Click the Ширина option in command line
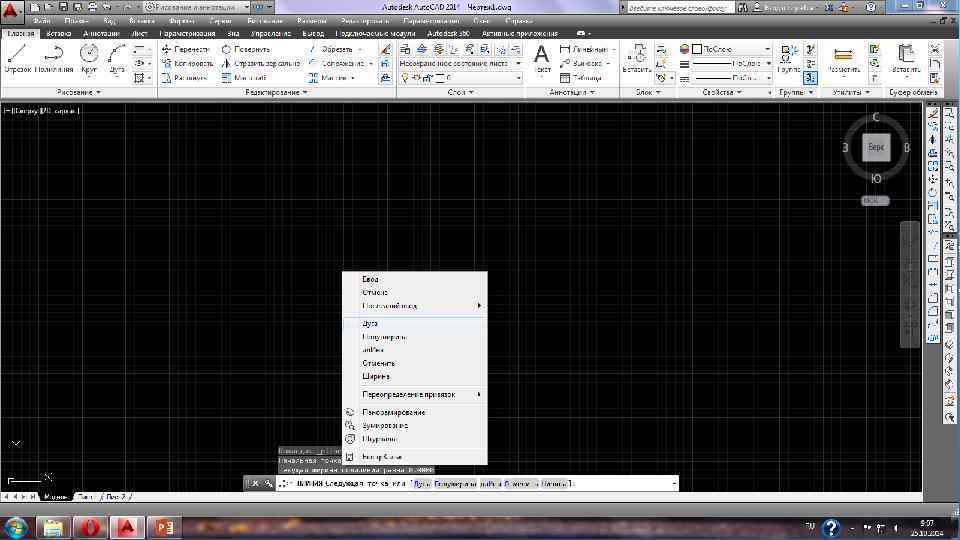This screenshot has width=960, height=540. 555,484
